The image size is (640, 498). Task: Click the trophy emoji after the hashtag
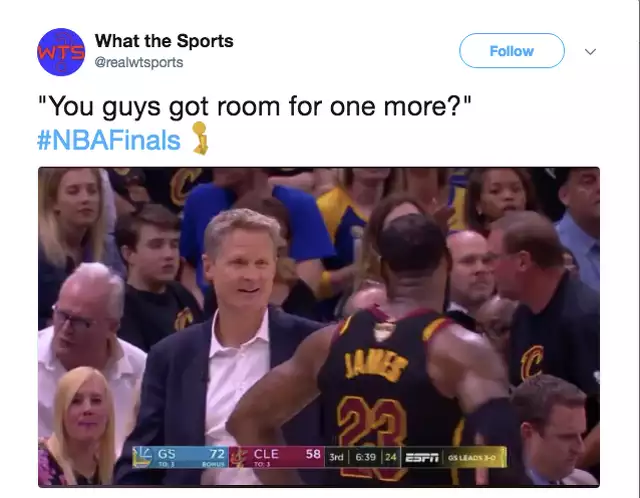pyautogui.click(x=200, y=138)
